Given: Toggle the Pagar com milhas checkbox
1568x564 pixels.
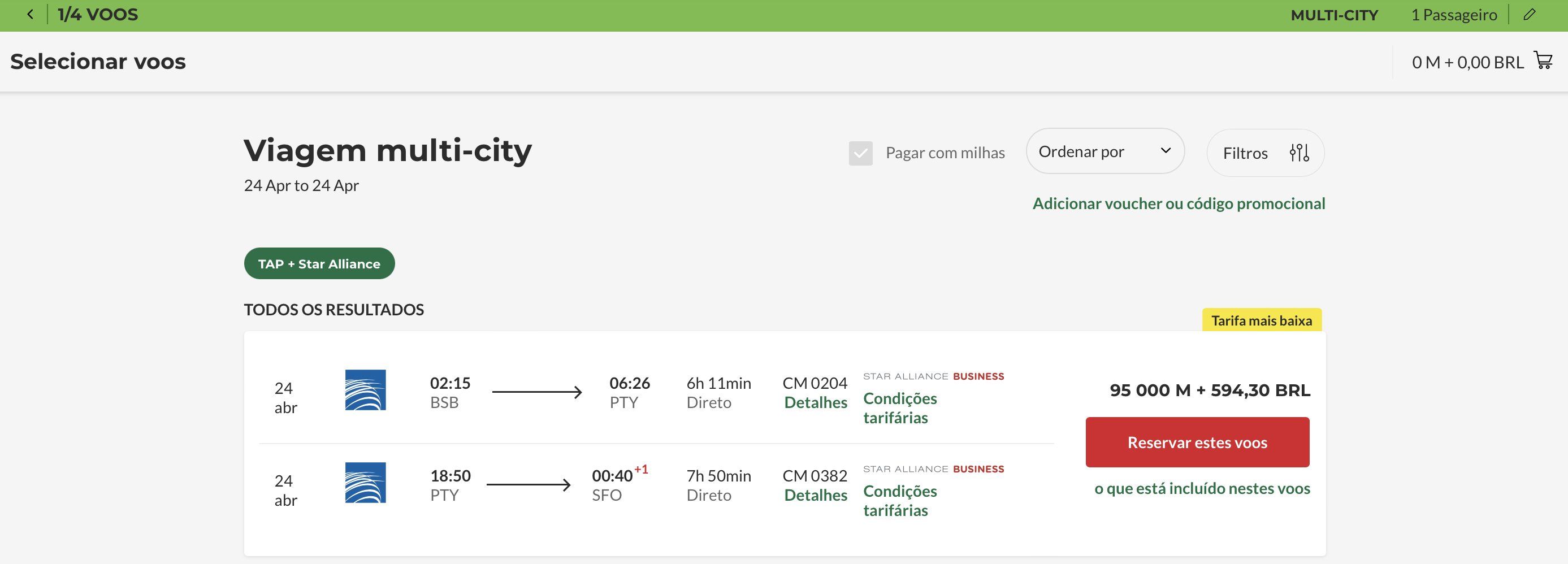Looking at the screenshot, I should pos(861,153).
